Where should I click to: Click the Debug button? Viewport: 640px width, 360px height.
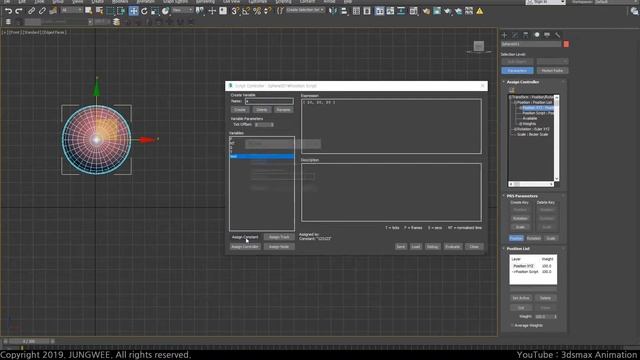pyautogui.click(x=433, y=247)
